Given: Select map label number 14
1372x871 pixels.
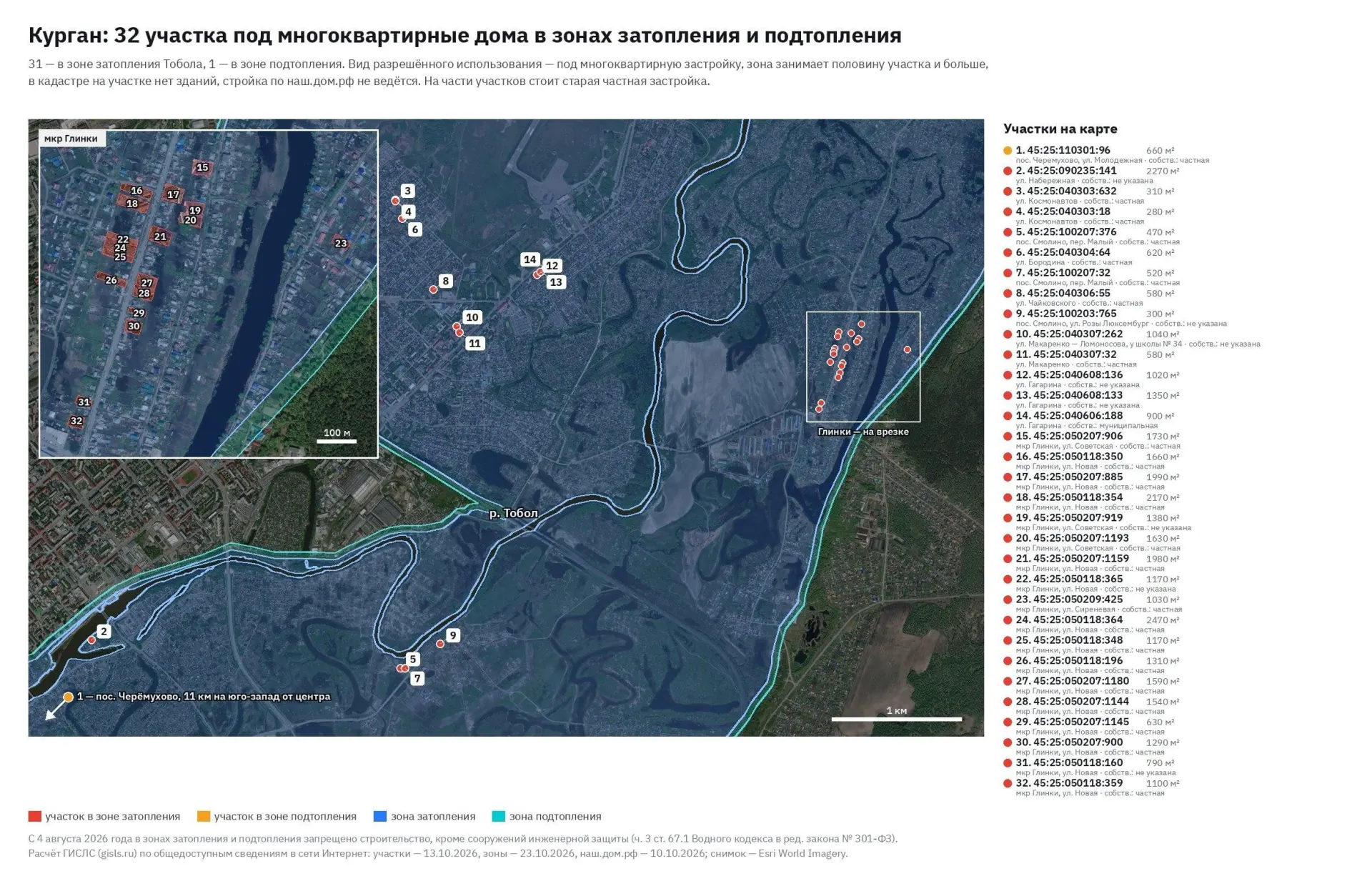Looking at the screenshot, I should pyautogui.click(x=530, y=259).
